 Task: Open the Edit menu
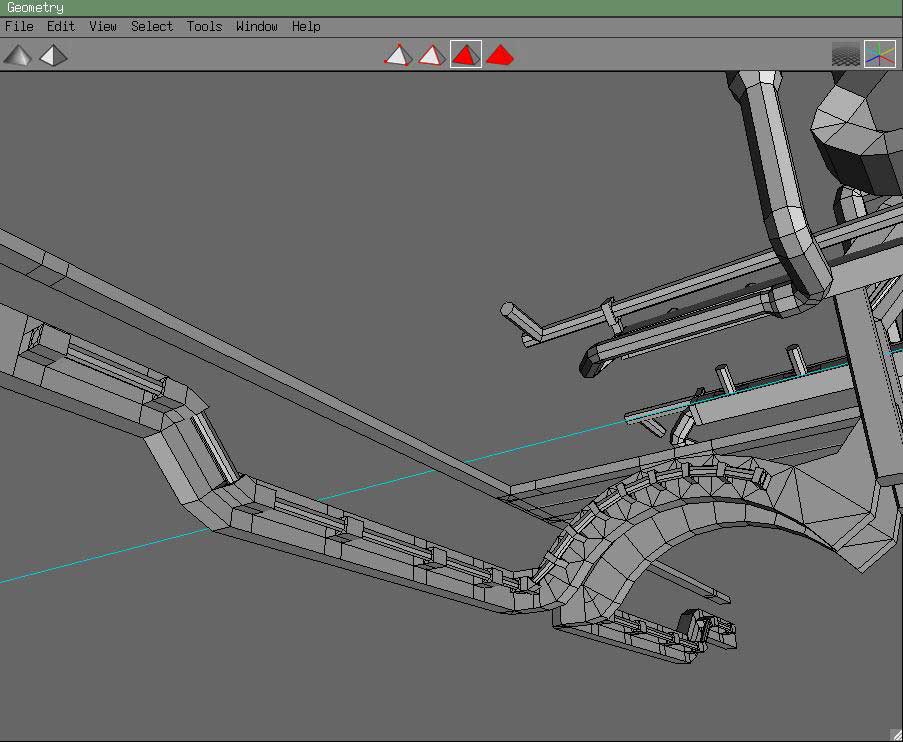61,26
